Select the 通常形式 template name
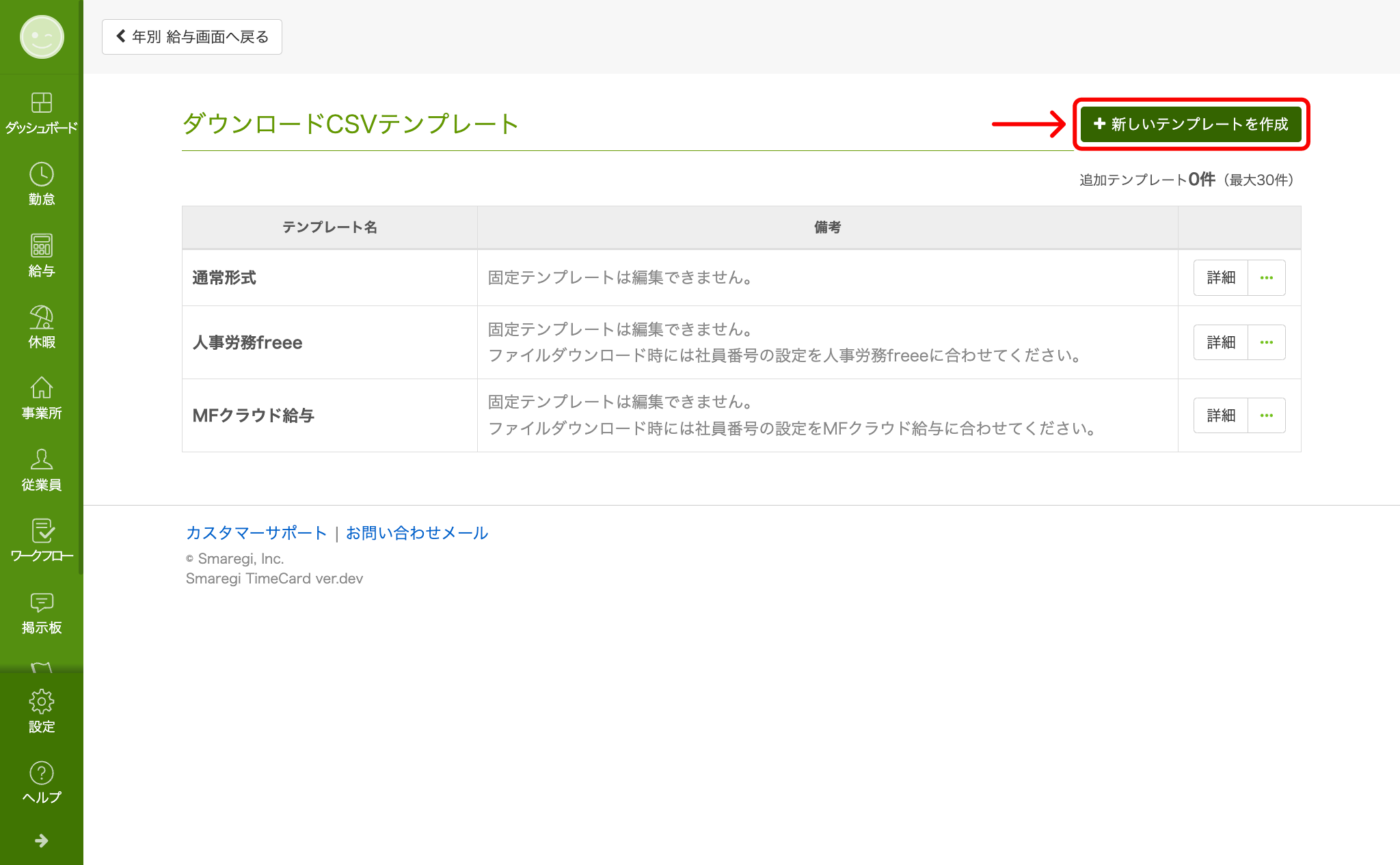This screenshot has width=1400, height=865. pos(224,277)
